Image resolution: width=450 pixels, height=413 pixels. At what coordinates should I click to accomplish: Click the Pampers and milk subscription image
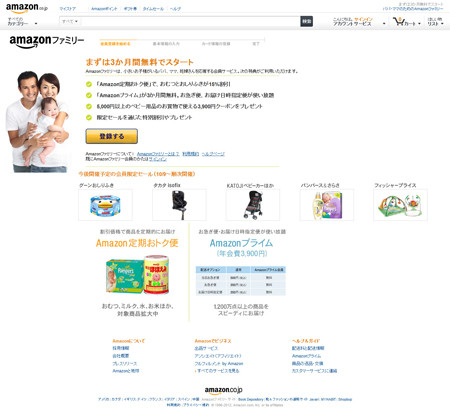[137, 275]
